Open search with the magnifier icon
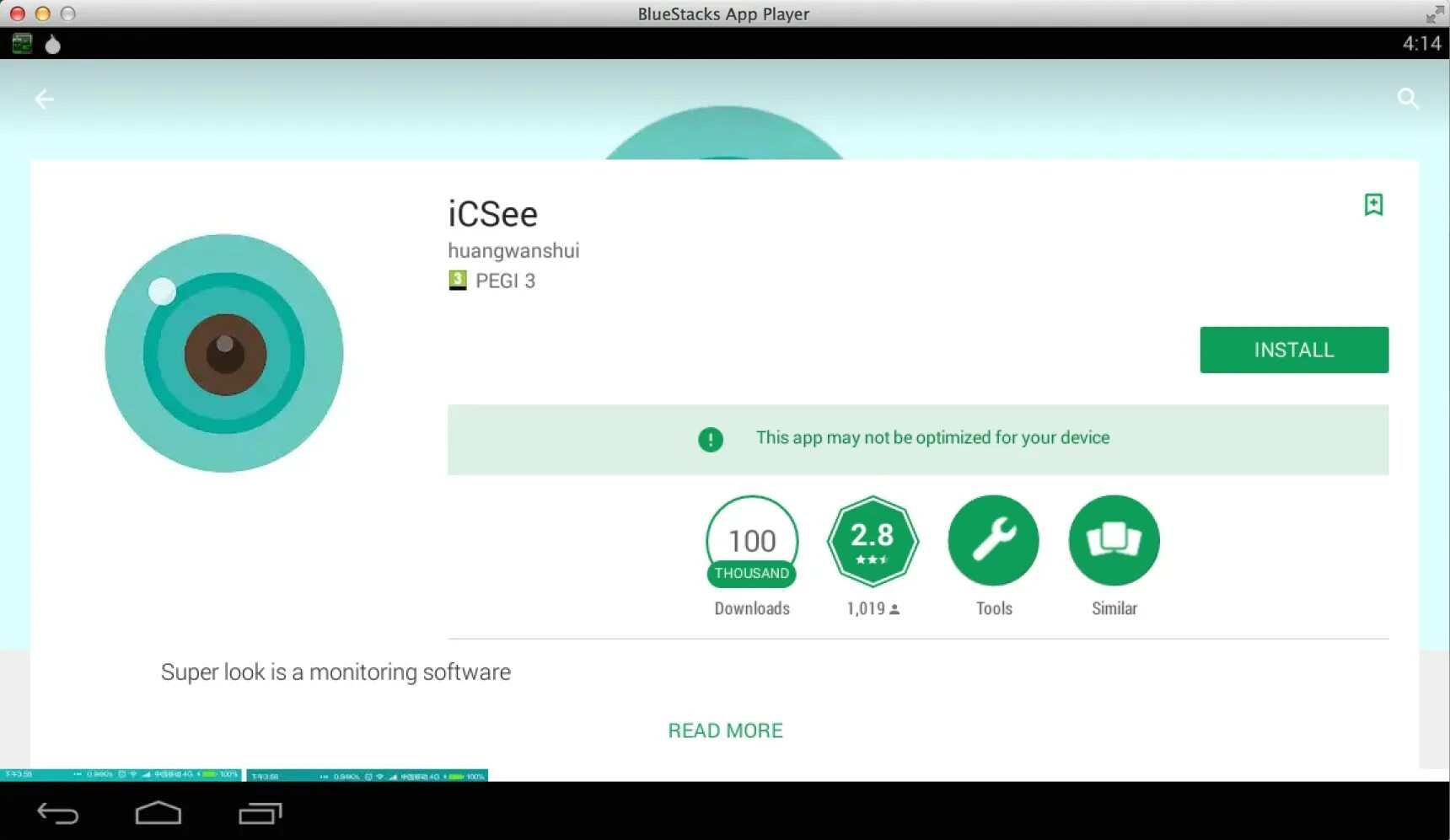 coord(1408,99)
